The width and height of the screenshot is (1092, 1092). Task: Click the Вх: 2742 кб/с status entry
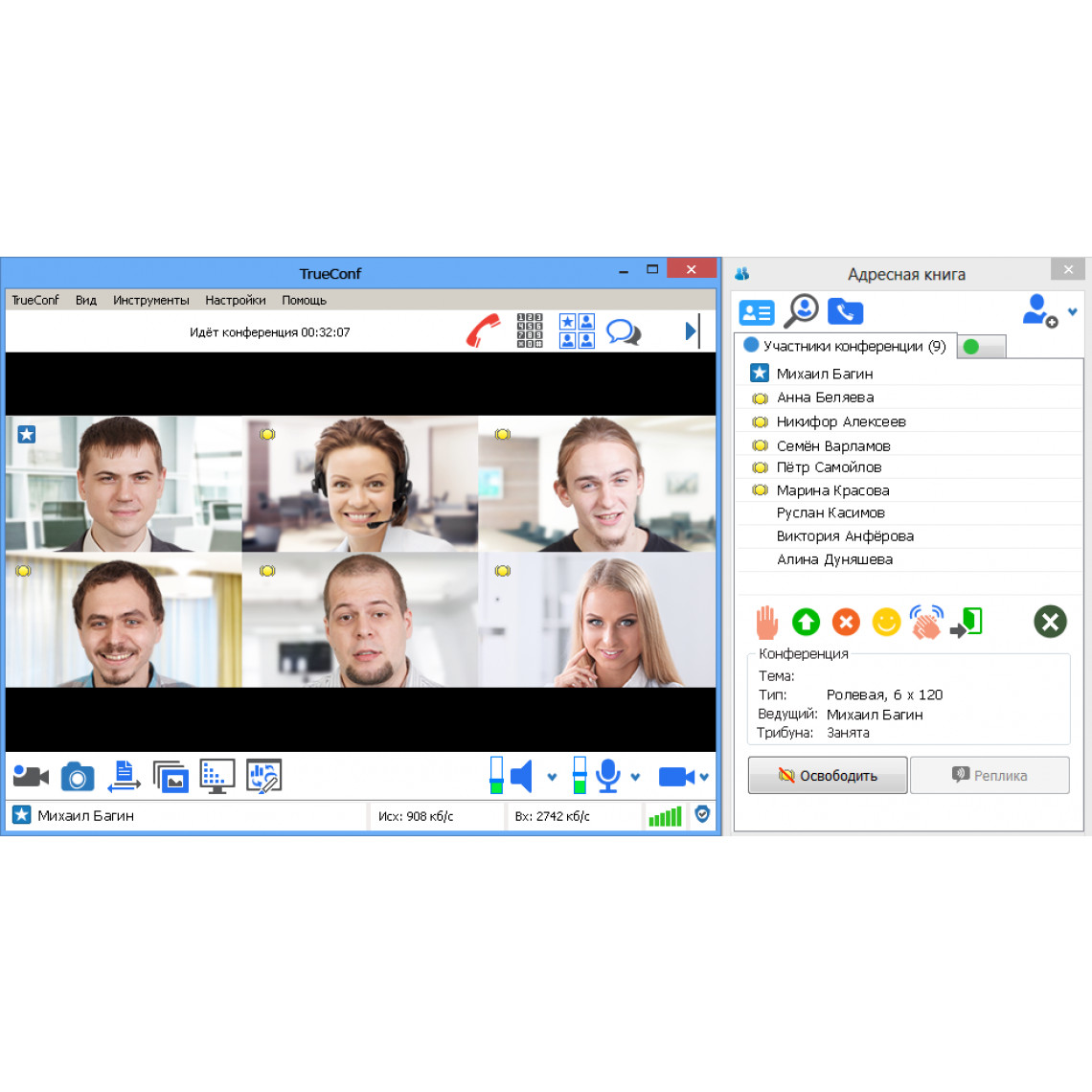pos(553,816)
